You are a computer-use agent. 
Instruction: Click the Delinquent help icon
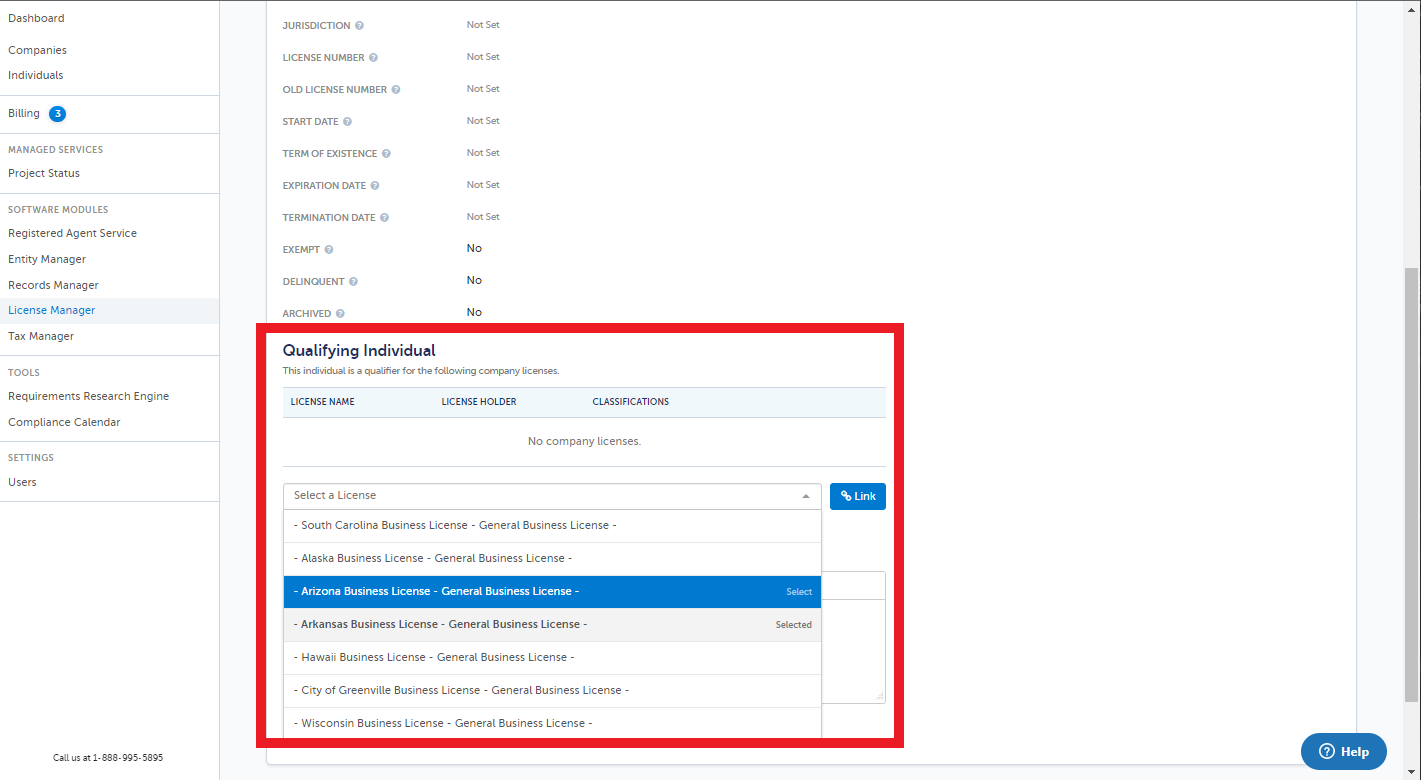click(x=353, y=281)
